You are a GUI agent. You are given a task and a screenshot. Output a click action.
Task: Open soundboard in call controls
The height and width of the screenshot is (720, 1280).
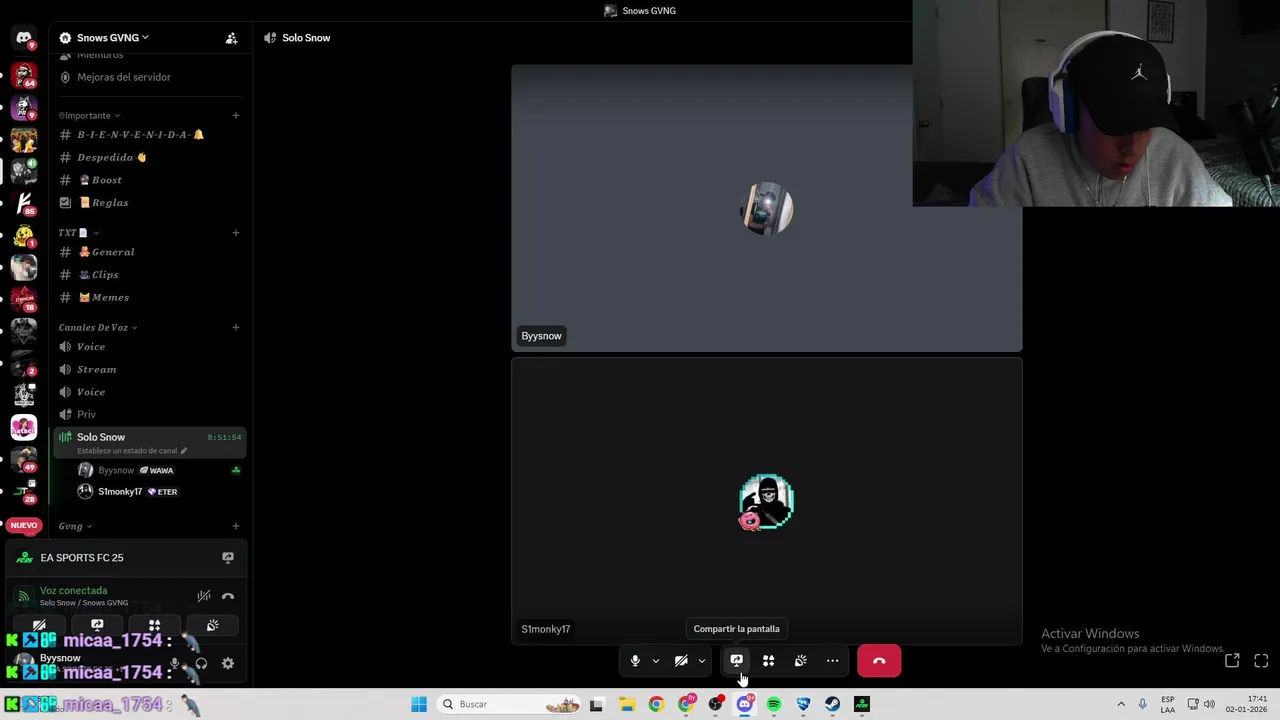pos(800,661)
